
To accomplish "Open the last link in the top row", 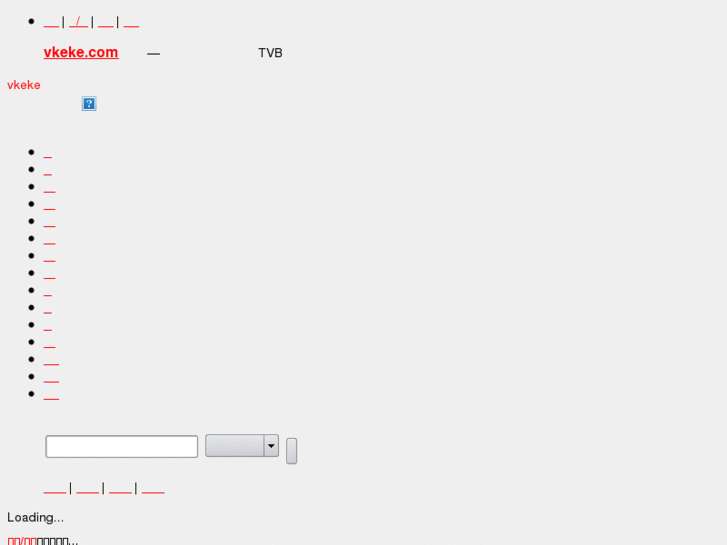I will coord(131,22).
